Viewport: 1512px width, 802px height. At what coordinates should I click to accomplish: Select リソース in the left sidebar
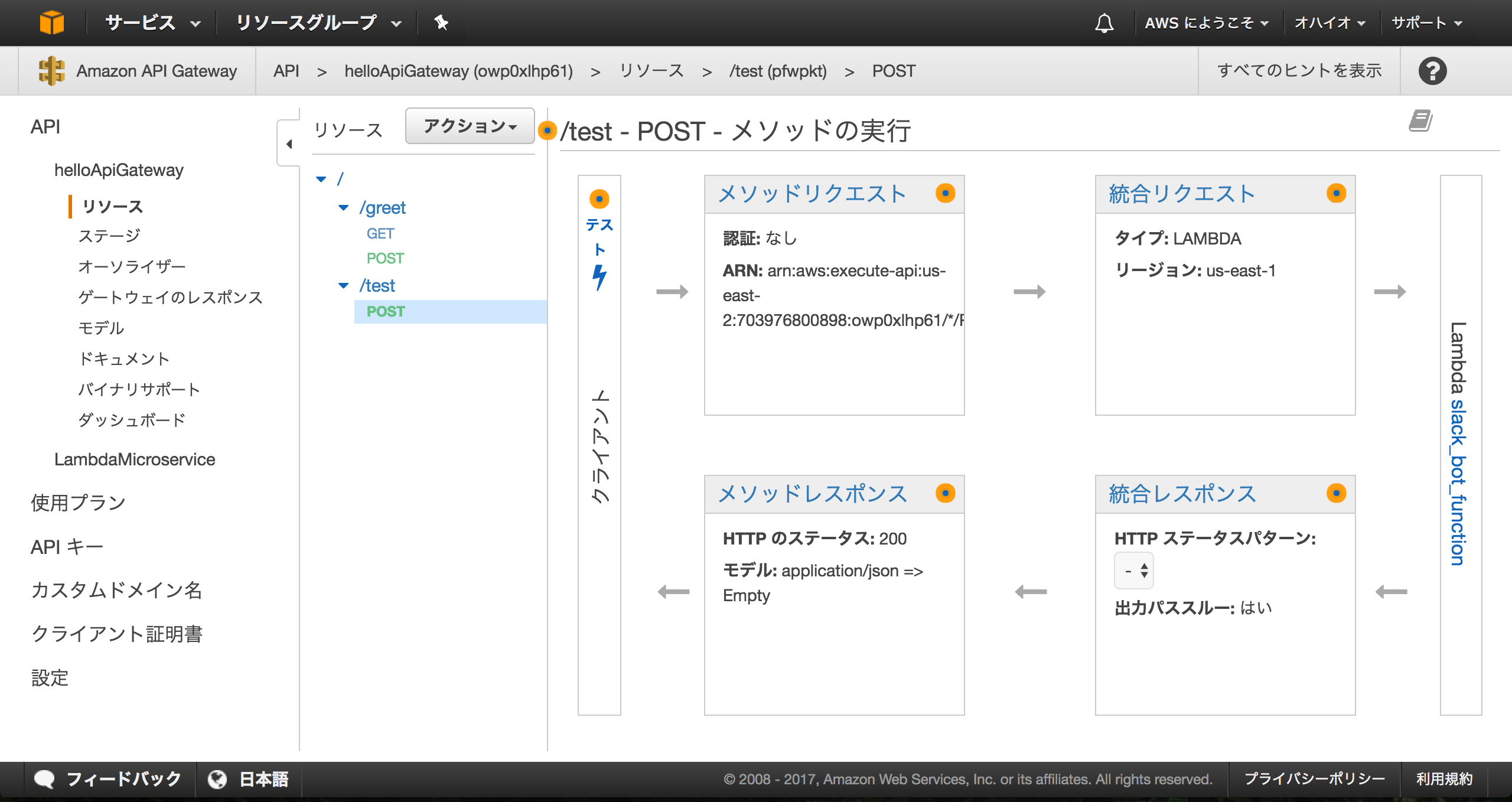(x=113, y=207)
